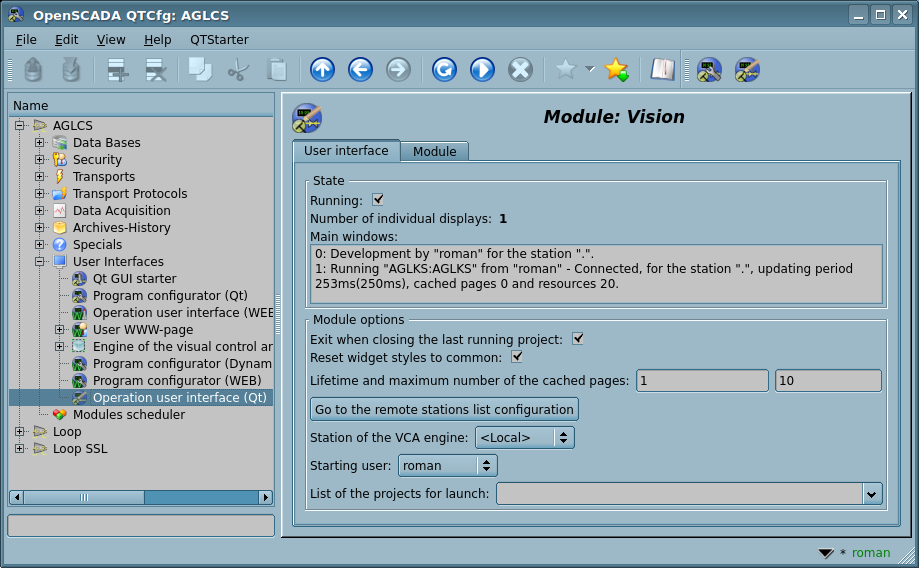The image size is (919, 568).
Task: Open the Help menu
Action: 158,39
